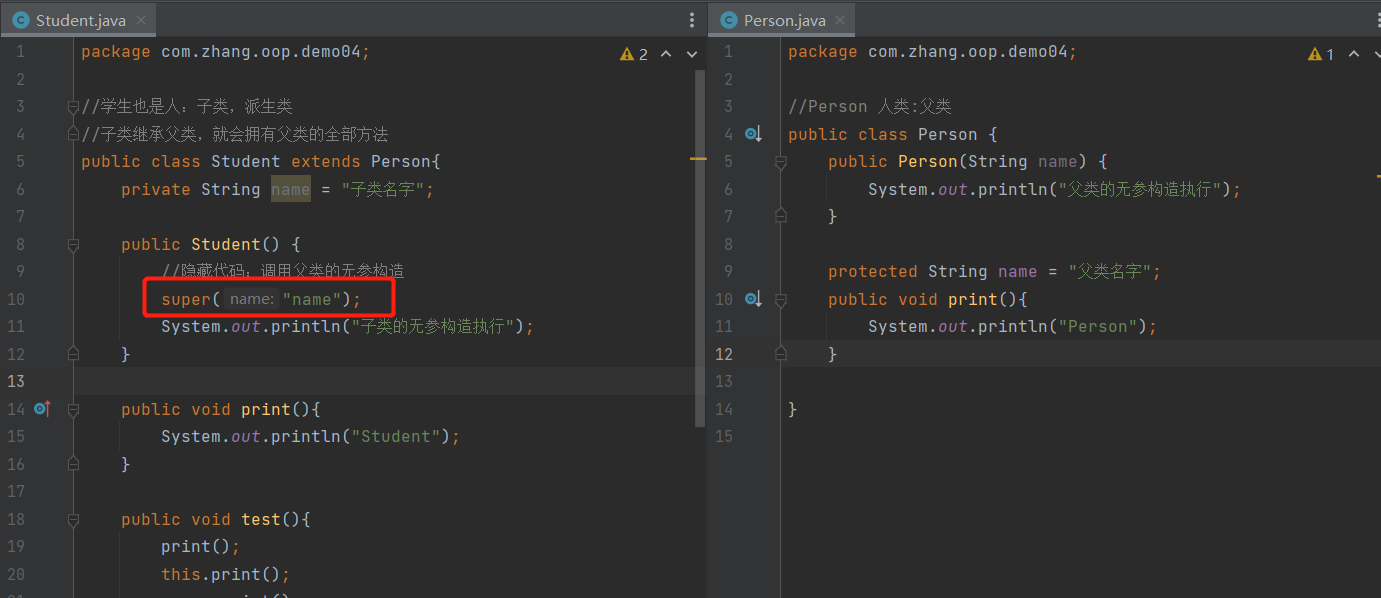Screen dimensions: 1381x598
Task: Close the Person.java editor tab
Action: coord(839,20)
